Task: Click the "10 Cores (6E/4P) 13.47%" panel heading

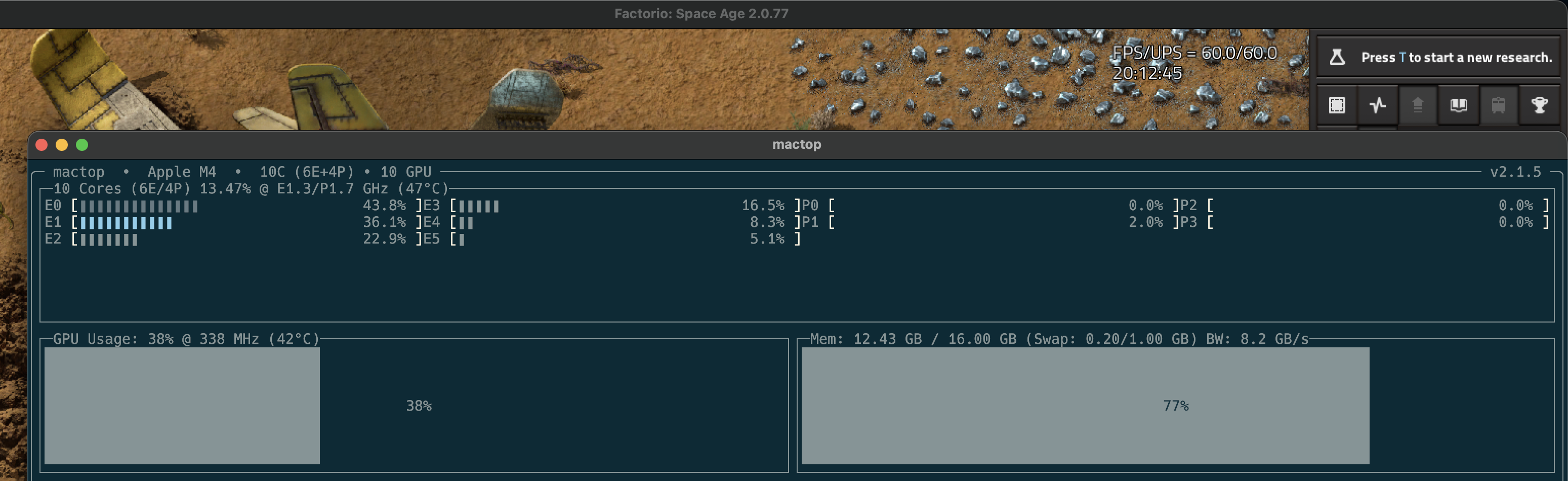Action: (152, 189)
